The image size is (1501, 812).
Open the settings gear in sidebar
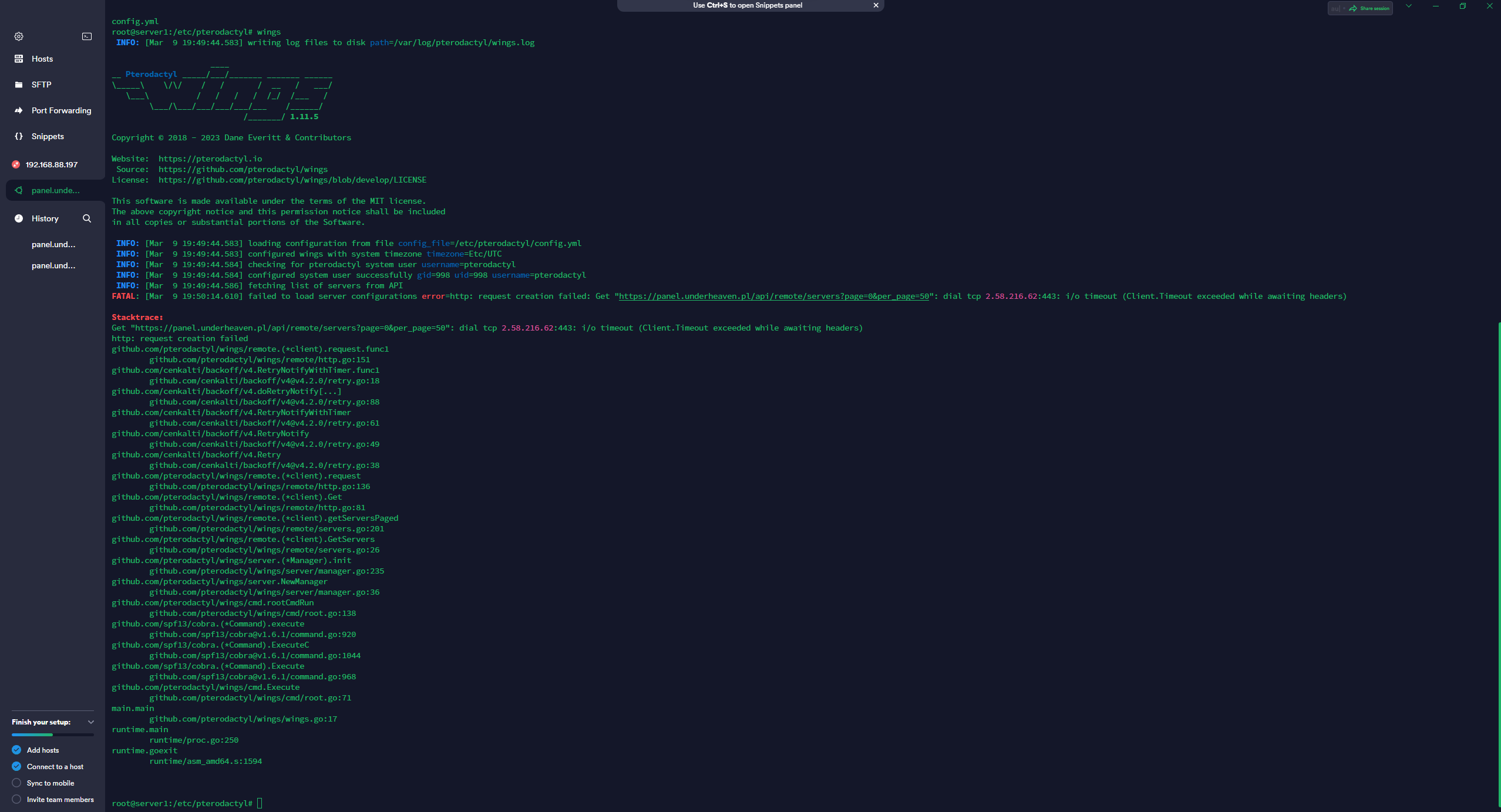(19, 36)
